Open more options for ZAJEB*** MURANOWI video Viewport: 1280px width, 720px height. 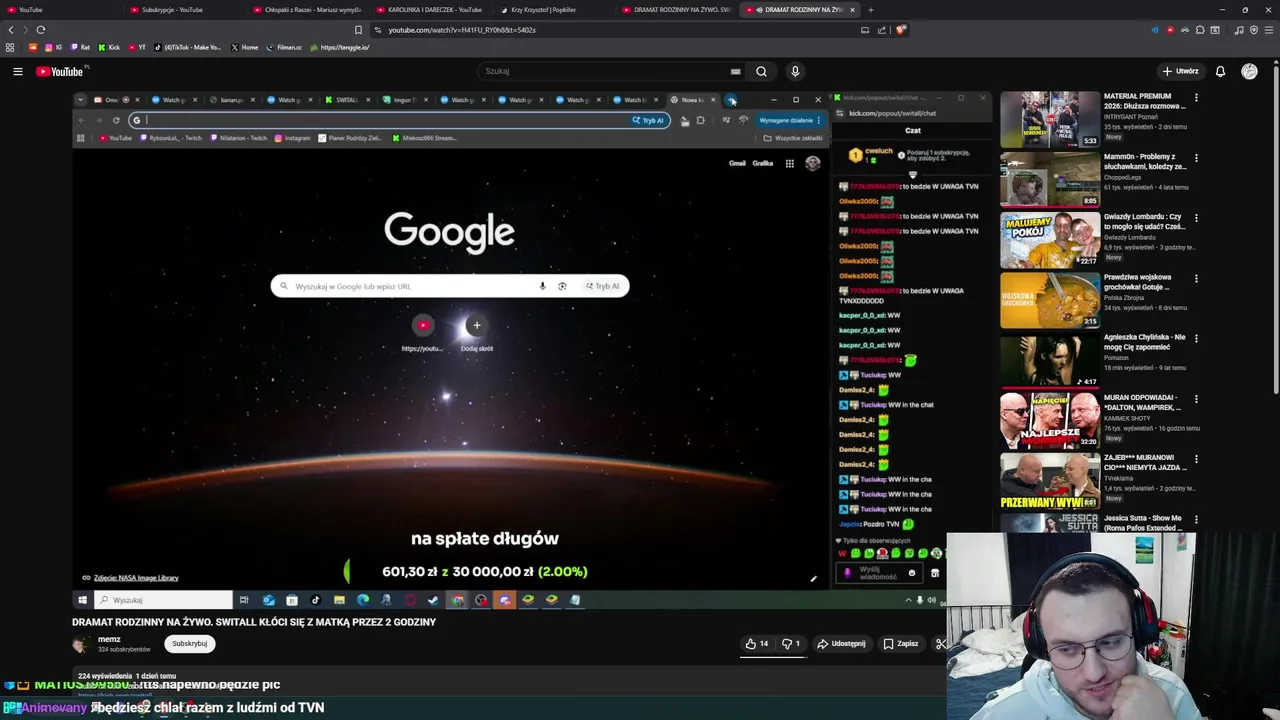tap(1196, 459)
